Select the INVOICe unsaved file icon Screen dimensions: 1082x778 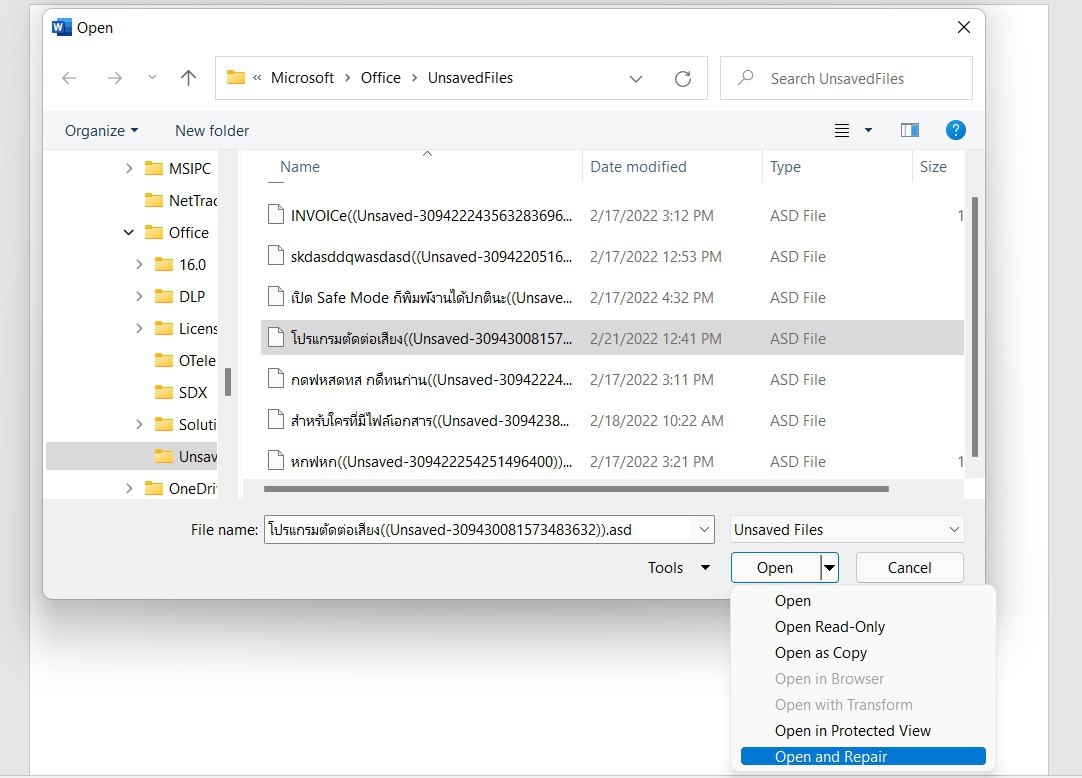pos(276,215)
